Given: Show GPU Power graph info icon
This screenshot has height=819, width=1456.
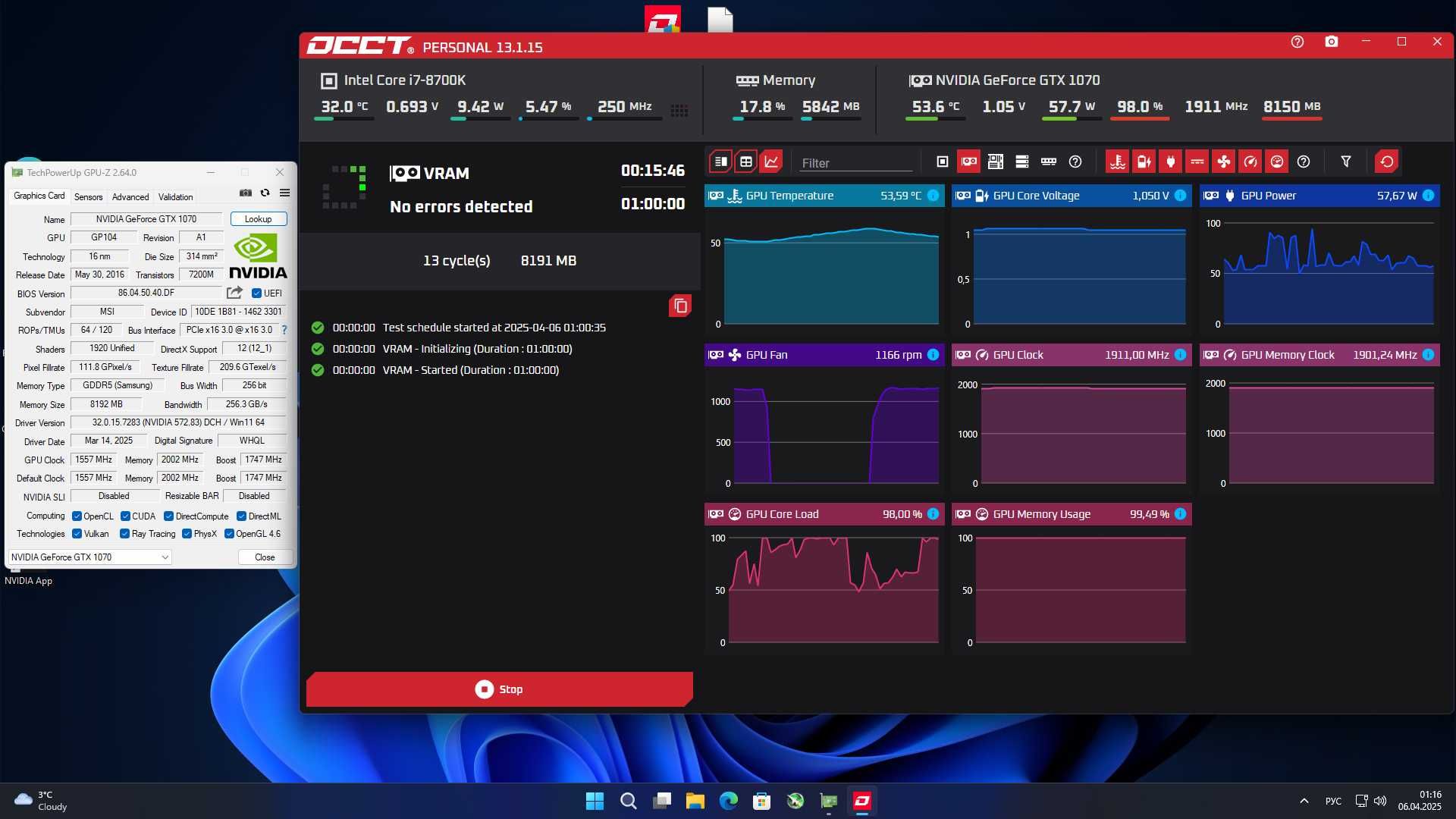Looking at the screenshot, I should 1429,196.
